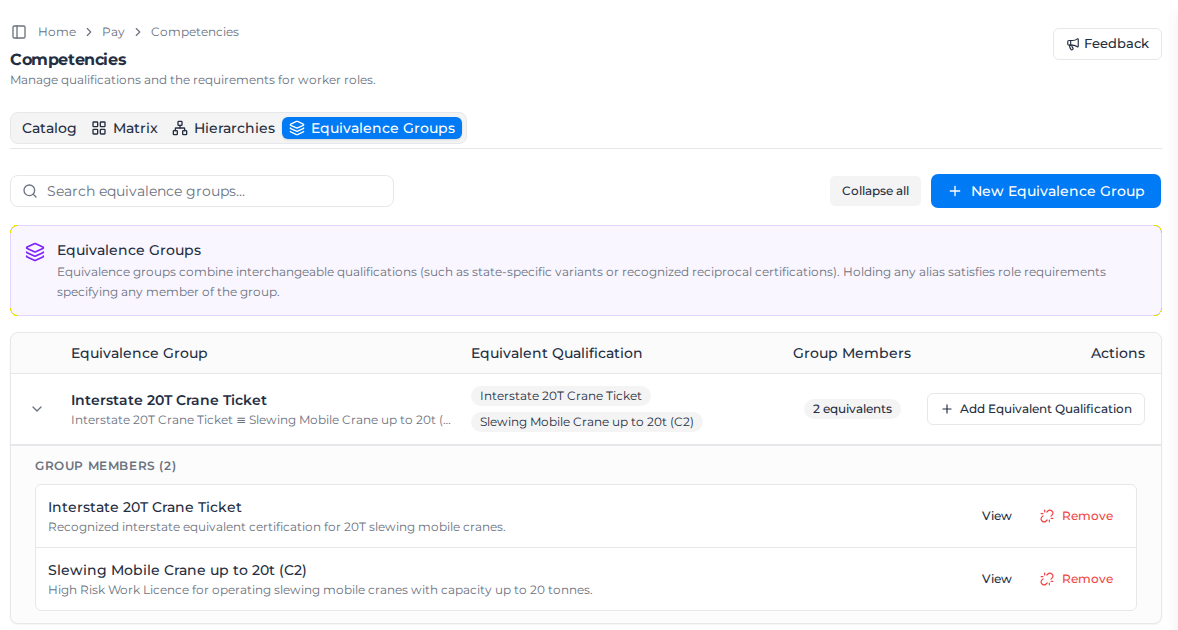
Task: Click the Equivalent Qualification column header
Action: pos(557,354)
